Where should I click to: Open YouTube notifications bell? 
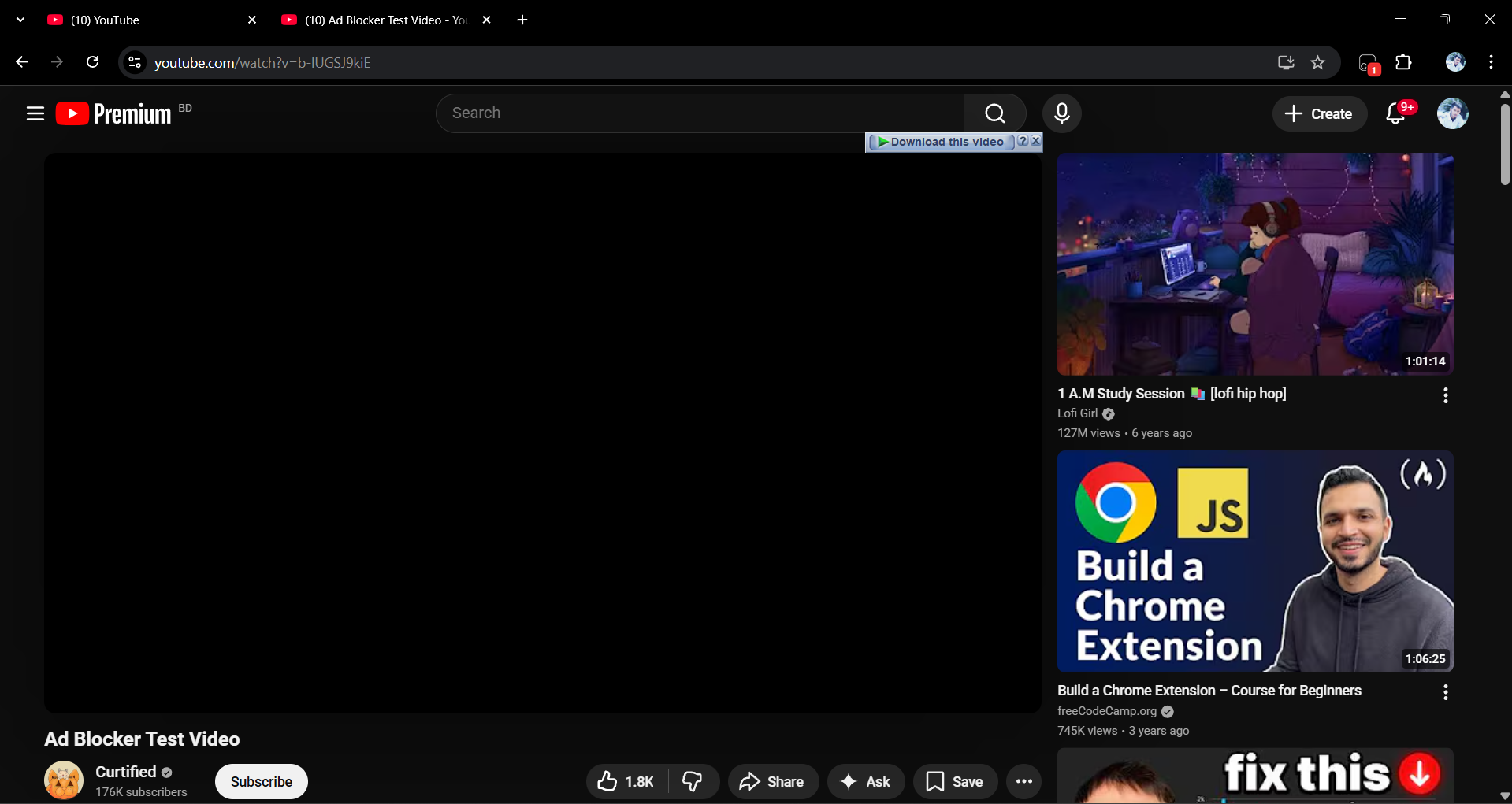pos(1396,113)
